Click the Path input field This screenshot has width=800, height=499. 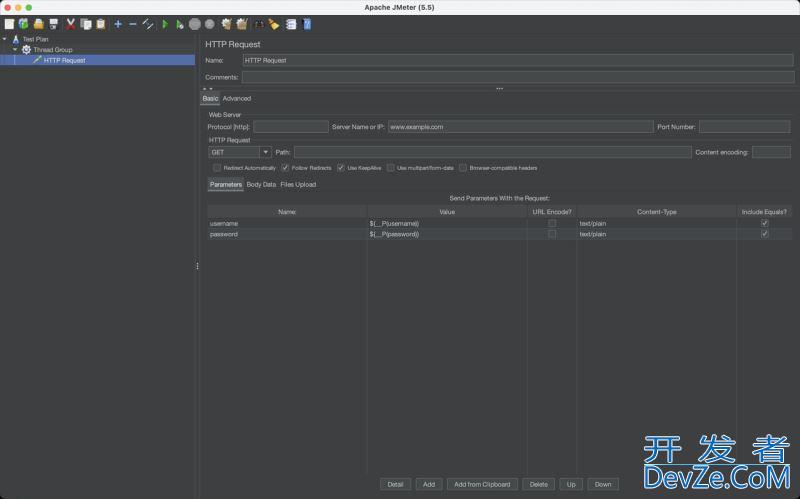[493, 152]
